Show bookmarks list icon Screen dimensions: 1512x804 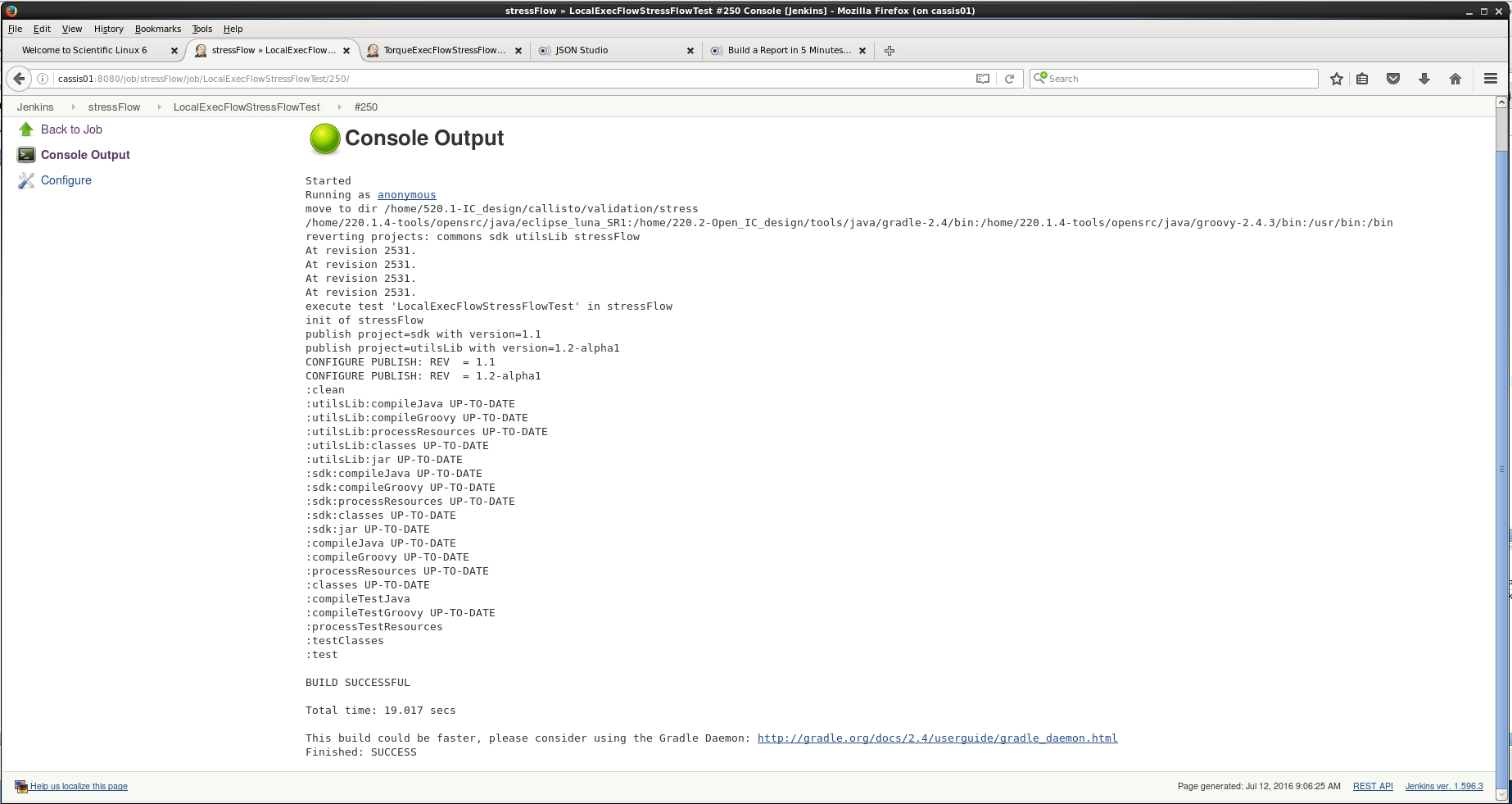[1362, 79]
